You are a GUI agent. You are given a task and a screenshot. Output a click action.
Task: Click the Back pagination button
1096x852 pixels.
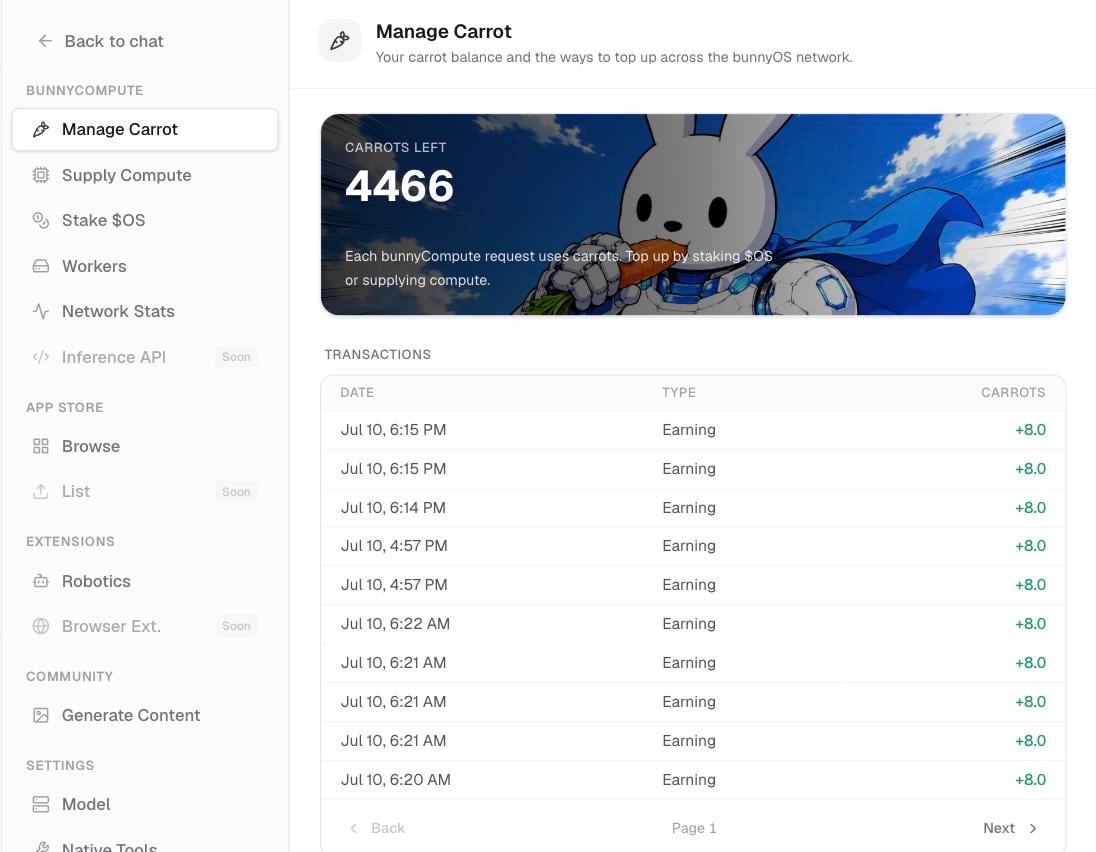[377, 828]
